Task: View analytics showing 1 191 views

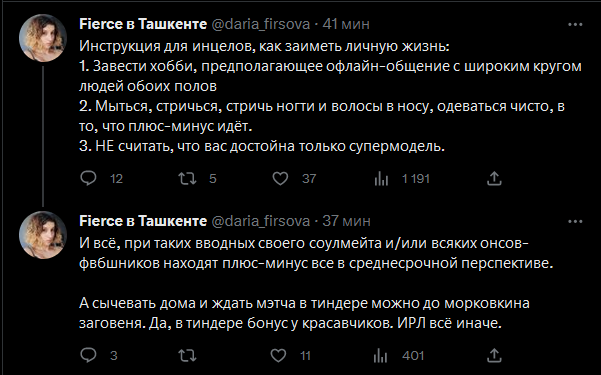Action: tap(381, 179)
